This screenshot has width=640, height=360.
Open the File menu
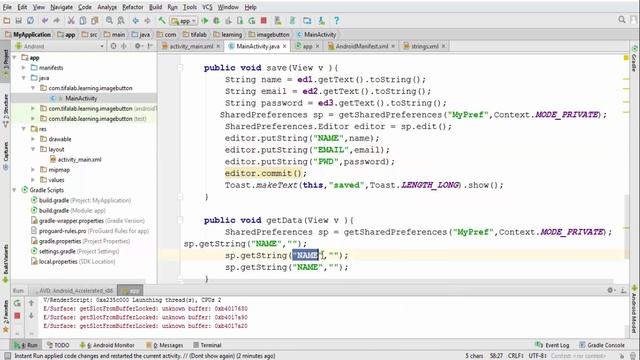click(7, 7)
